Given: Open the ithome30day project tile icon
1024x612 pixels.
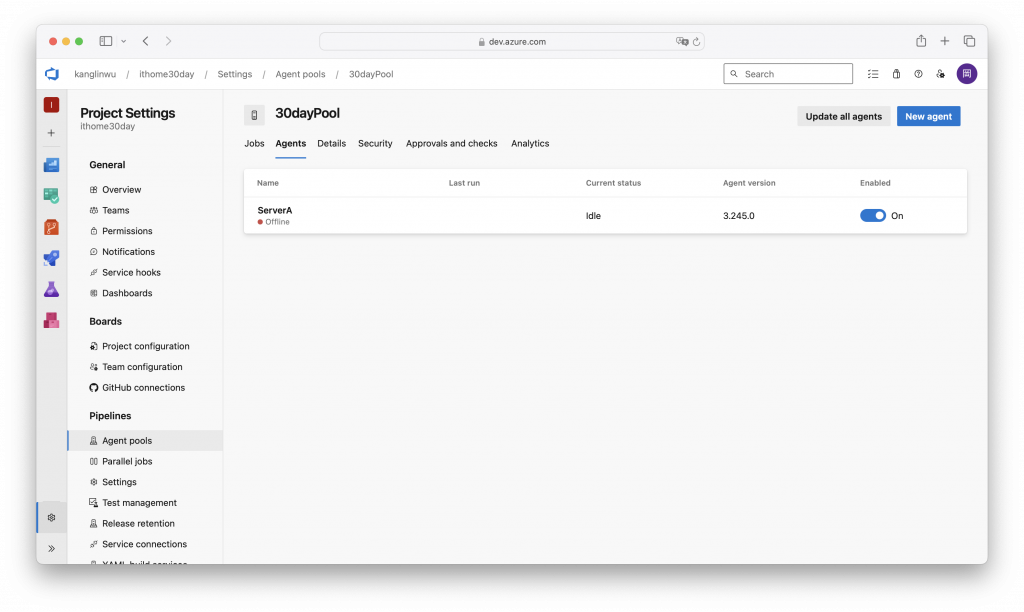Looking at the screenshot, I should click(x=52, y=105).
